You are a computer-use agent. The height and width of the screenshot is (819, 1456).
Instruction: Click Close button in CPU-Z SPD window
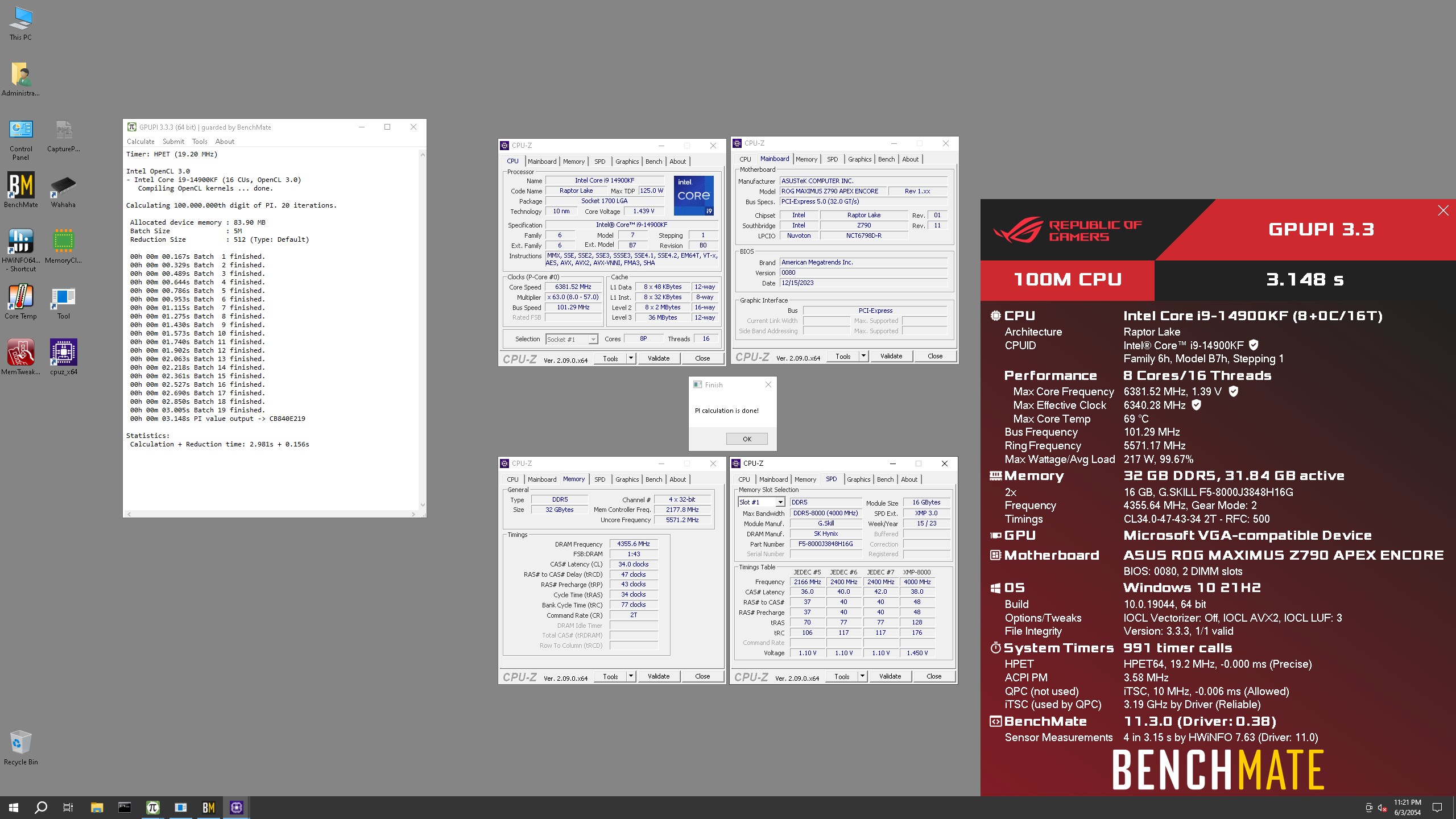[x=933, y=676]
